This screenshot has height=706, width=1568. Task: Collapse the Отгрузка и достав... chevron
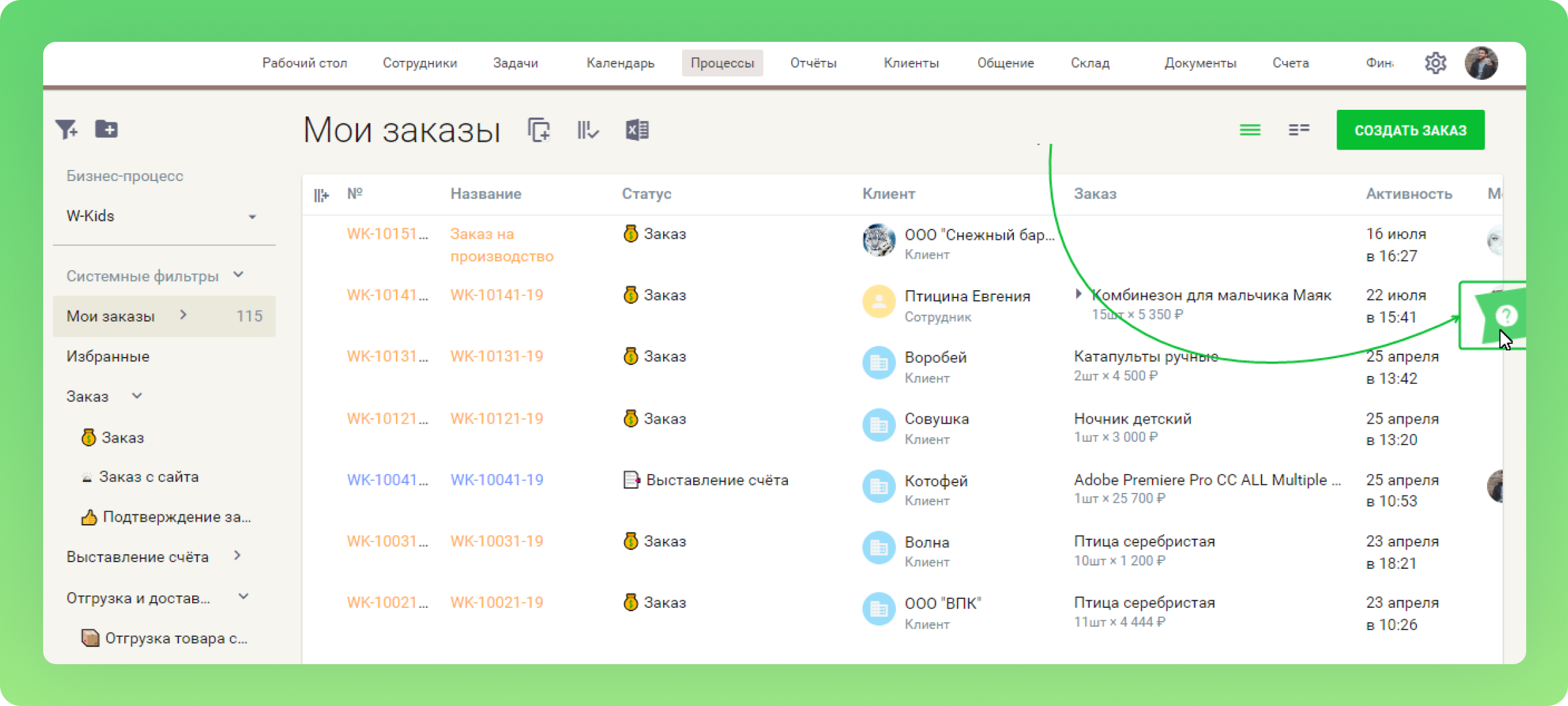(x=244, y=596)
